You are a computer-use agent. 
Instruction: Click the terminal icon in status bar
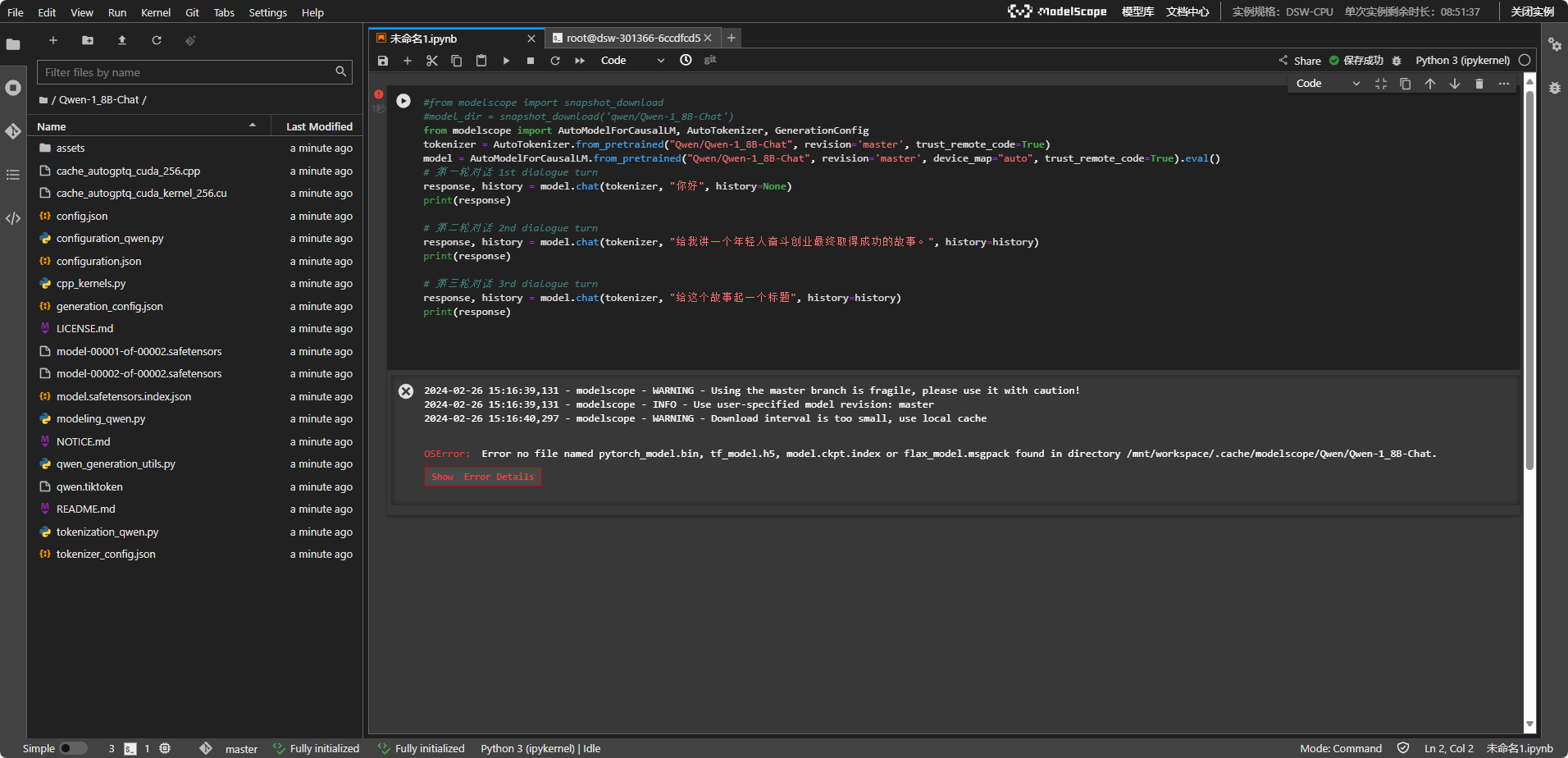[130, 749]
